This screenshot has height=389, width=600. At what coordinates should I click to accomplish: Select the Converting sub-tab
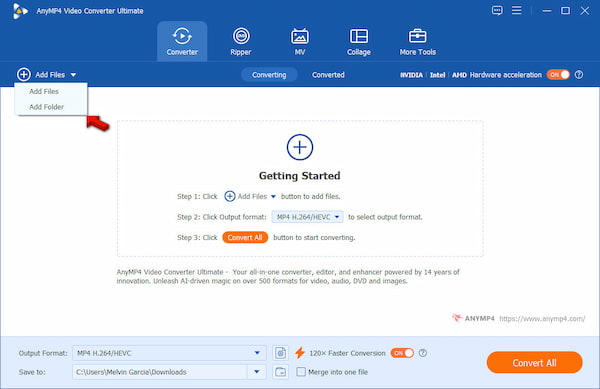point(269,75)
